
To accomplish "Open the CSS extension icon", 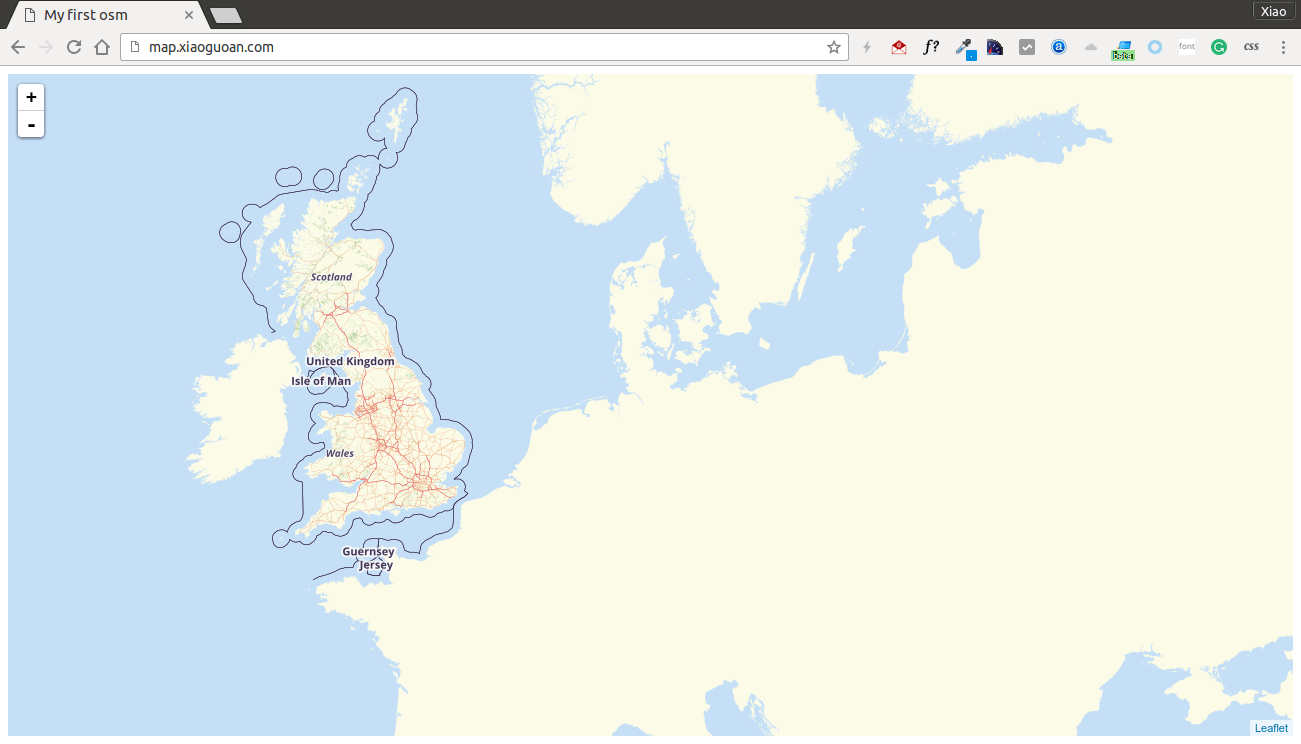I will (1250, 47).
